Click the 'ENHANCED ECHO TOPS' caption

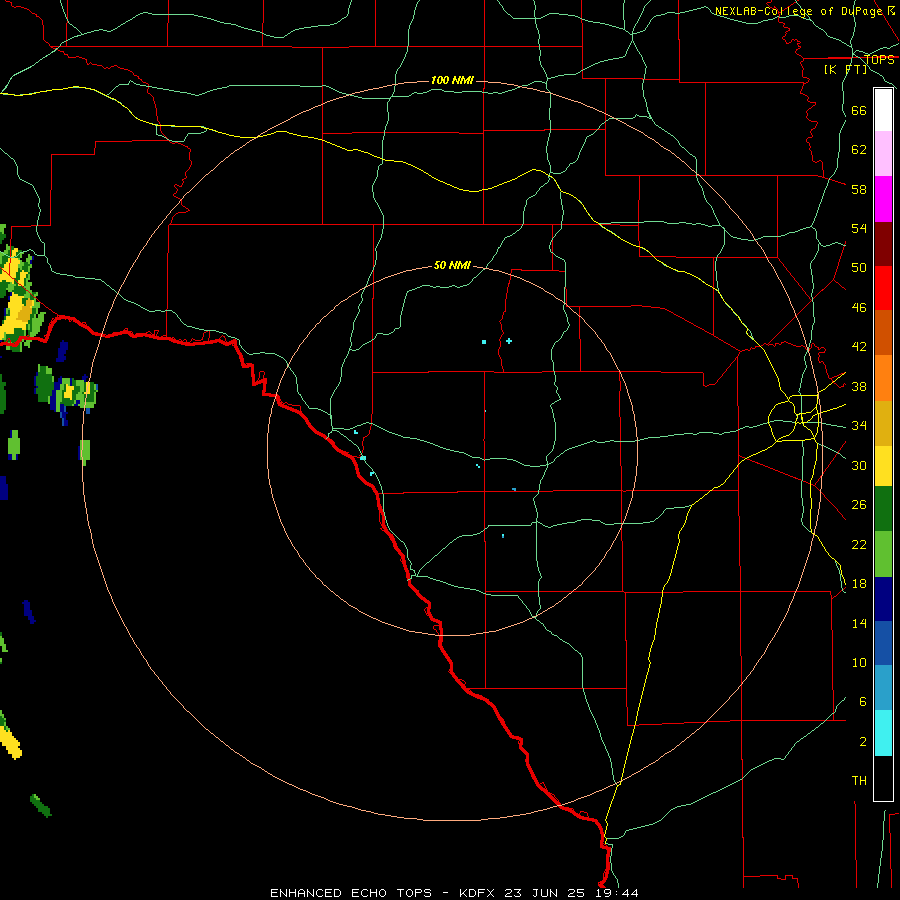pos(351,893)
